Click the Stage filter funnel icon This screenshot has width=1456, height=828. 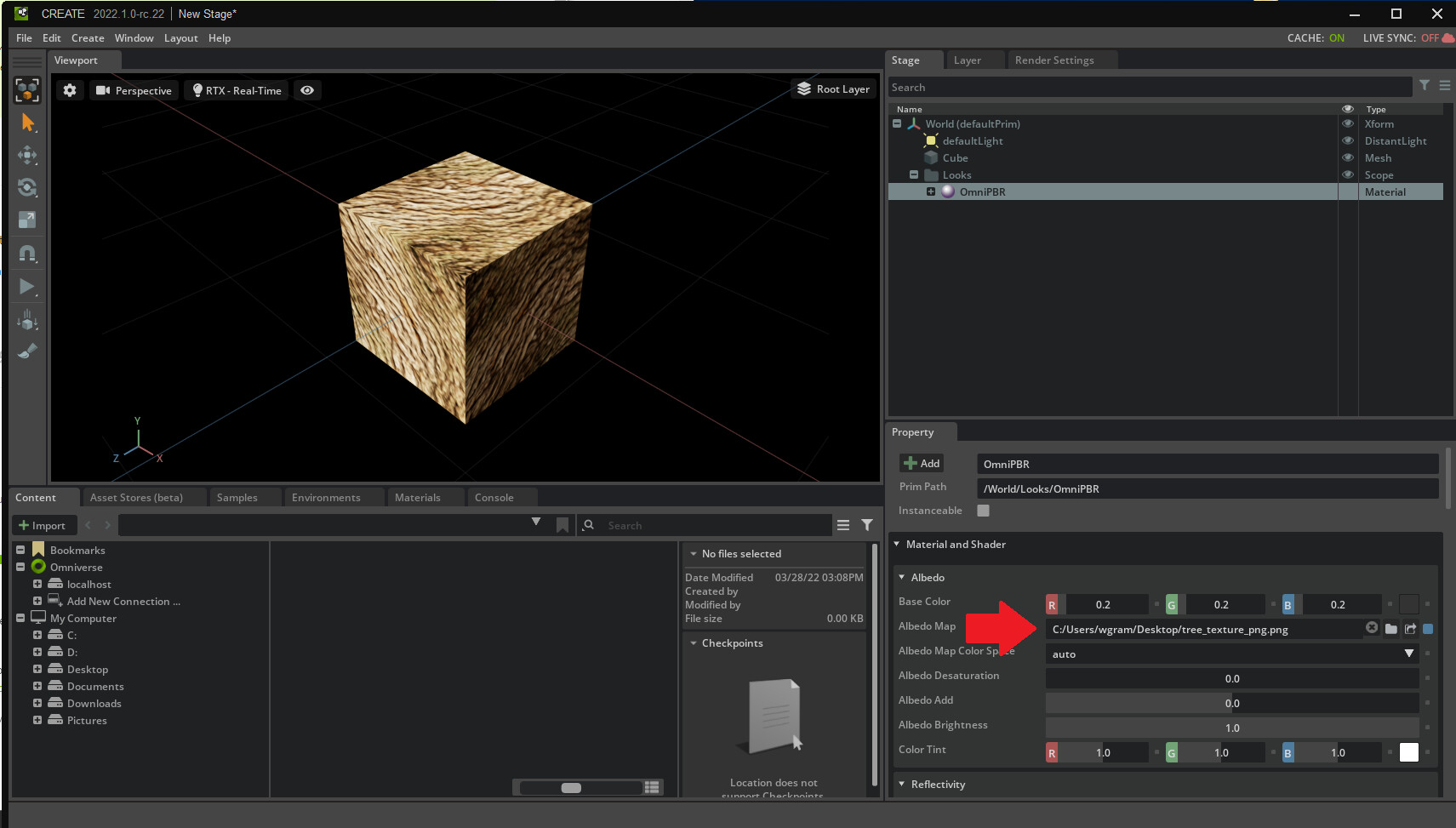(x=1424, y=85)
